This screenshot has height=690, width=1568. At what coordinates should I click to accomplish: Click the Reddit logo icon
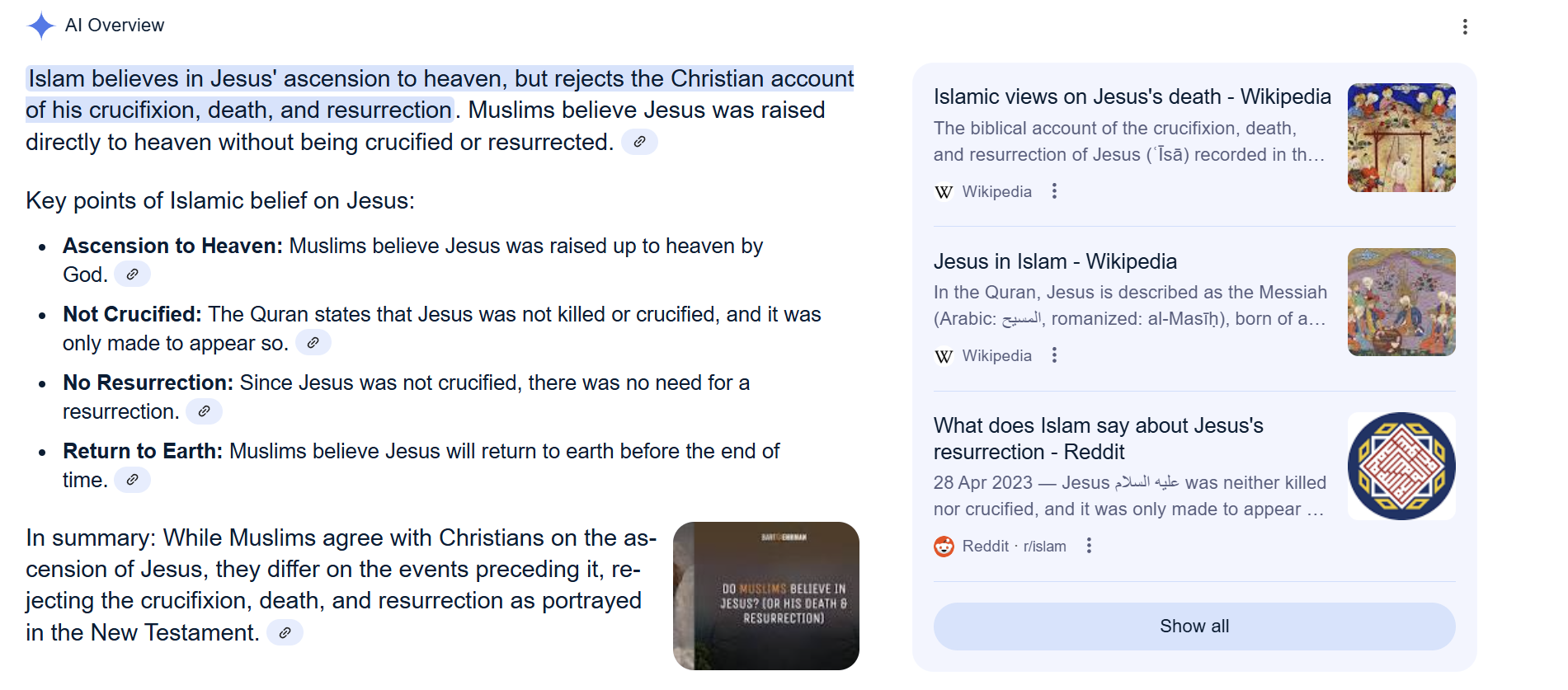[944, 547]
